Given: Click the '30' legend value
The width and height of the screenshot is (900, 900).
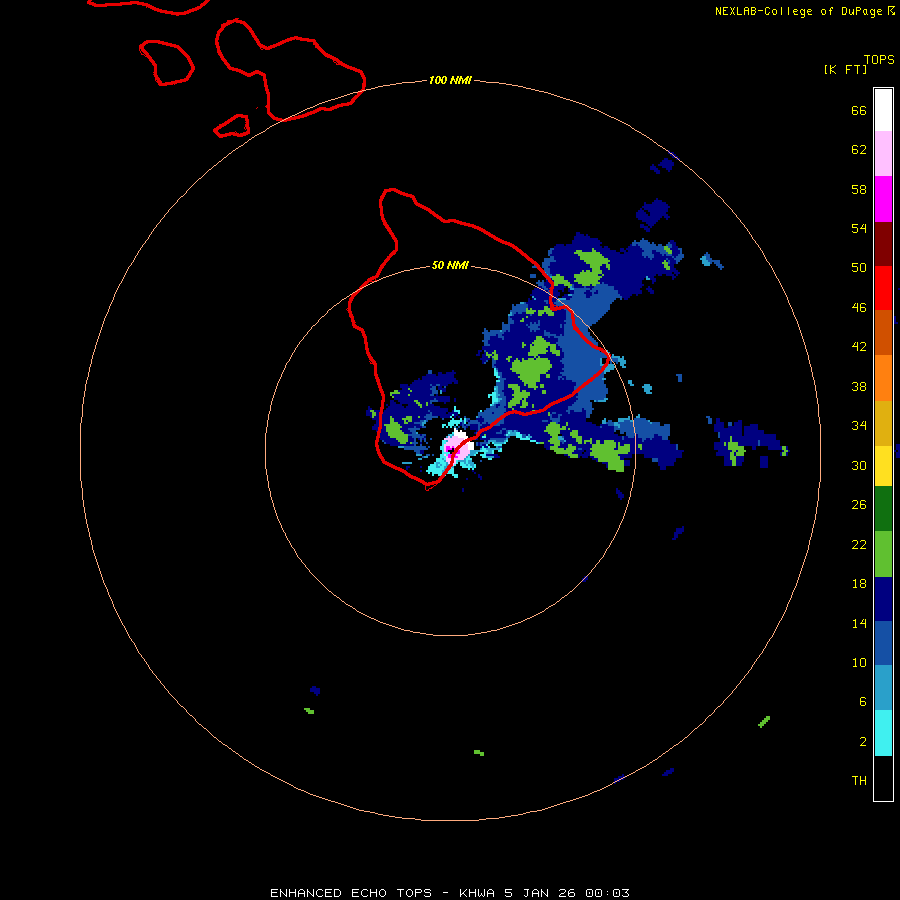Looking at the screenshot, I should [859, 465].
